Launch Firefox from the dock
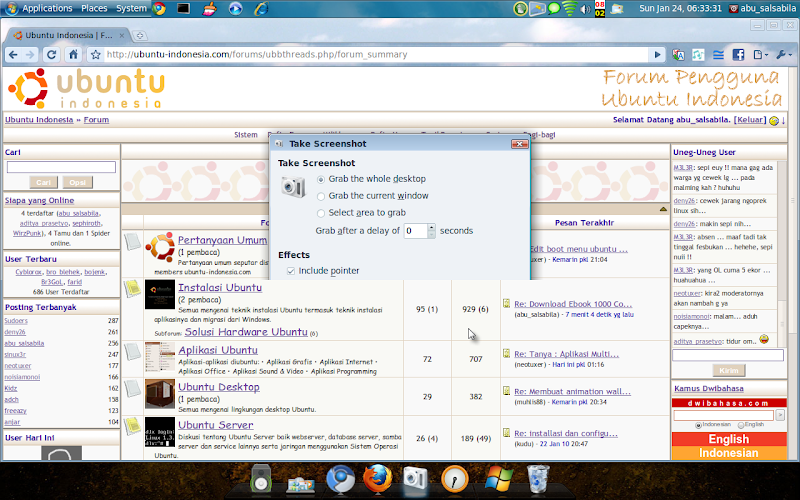Image resolution: width=800 pixels, height=500 pixels. [378, 479]
